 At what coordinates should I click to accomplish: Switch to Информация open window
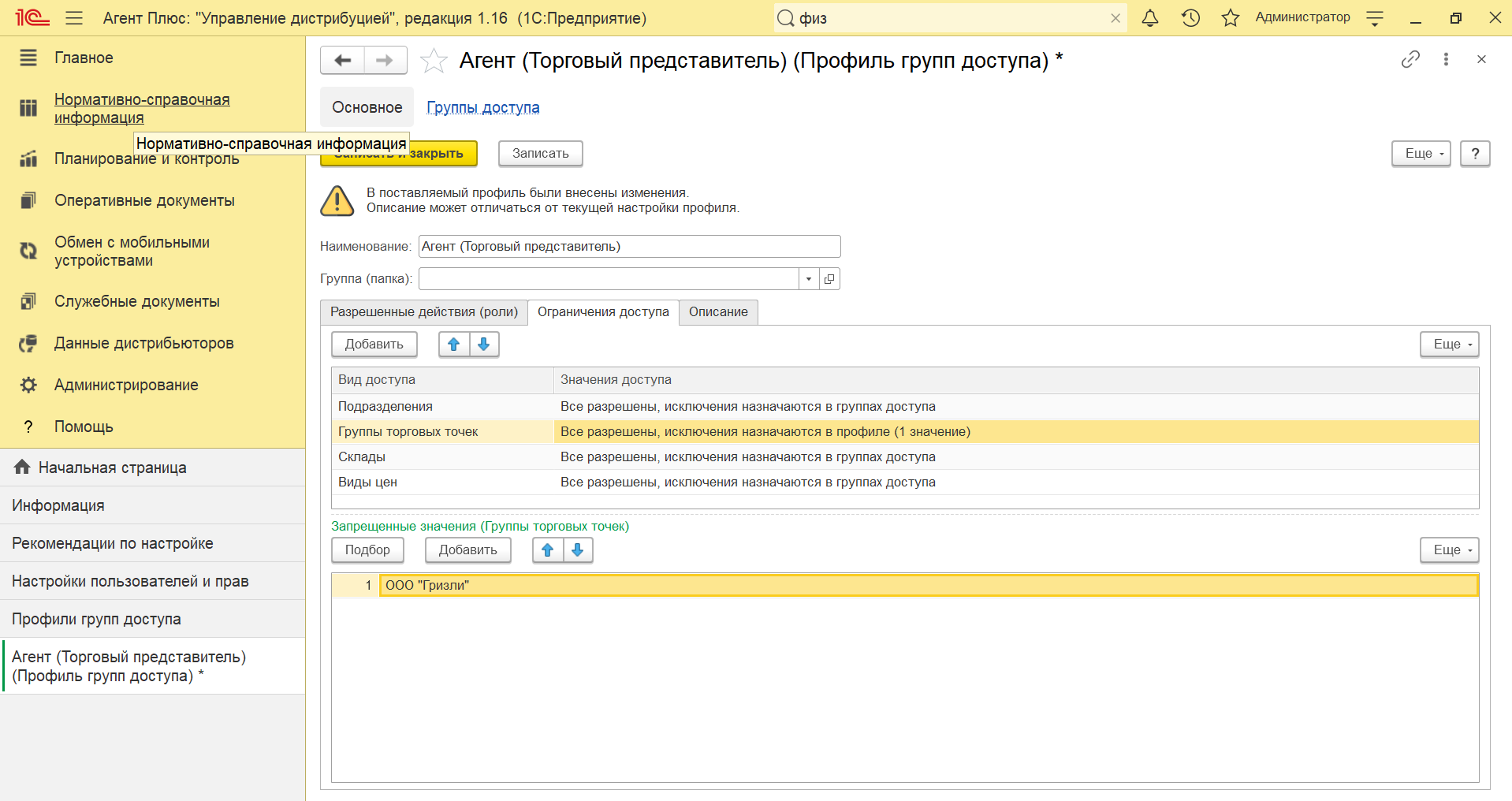click(152, 505)
